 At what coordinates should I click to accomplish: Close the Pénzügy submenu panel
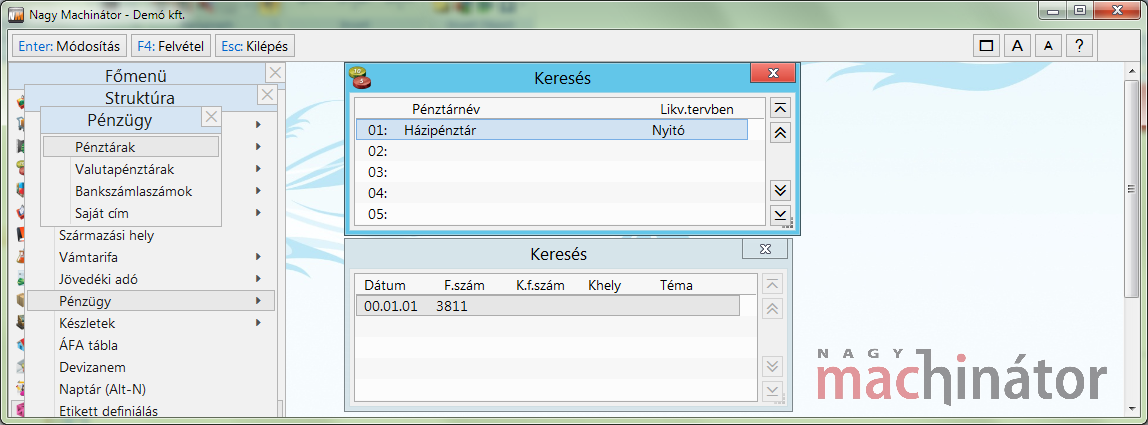211,117
